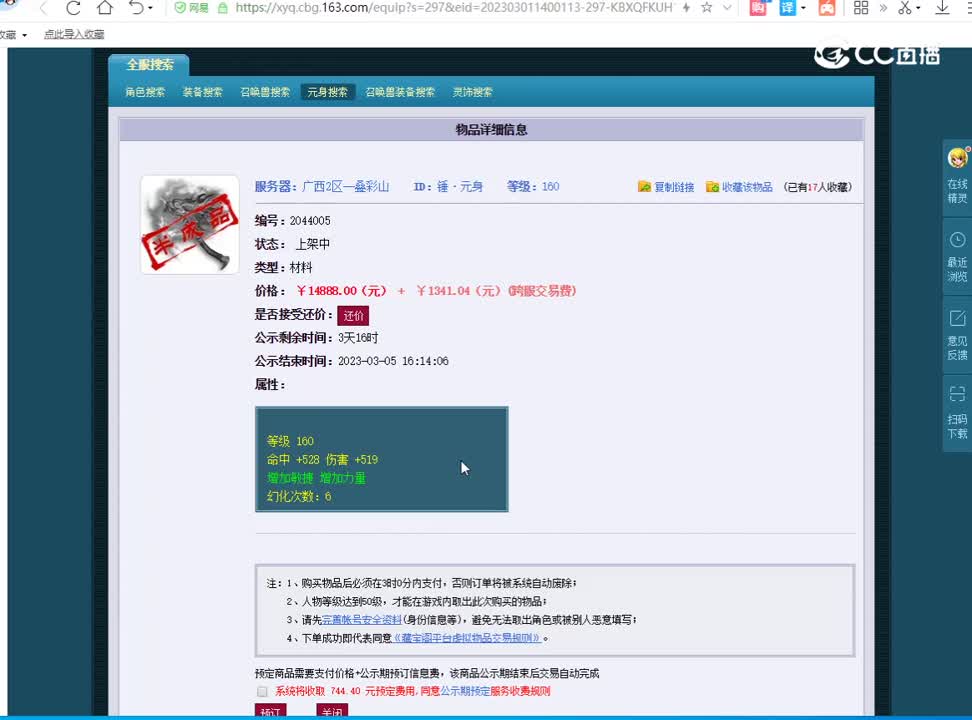Click the price ￥14888.00（元）
Viewport: 972px width, 720px height.
coord(341,291)
